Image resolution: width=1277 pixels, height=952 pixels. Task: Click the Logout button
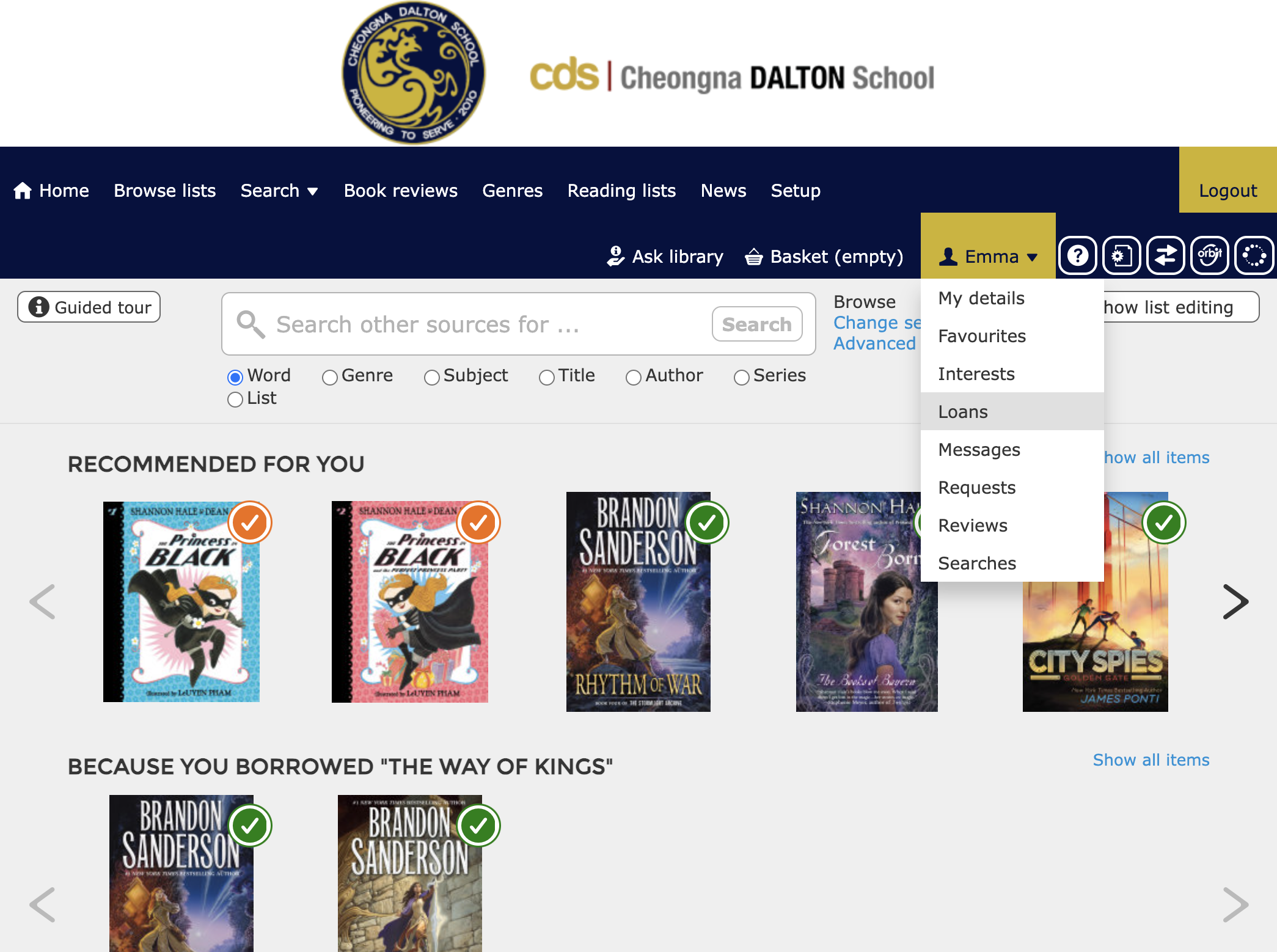[x=1228, y=180]
